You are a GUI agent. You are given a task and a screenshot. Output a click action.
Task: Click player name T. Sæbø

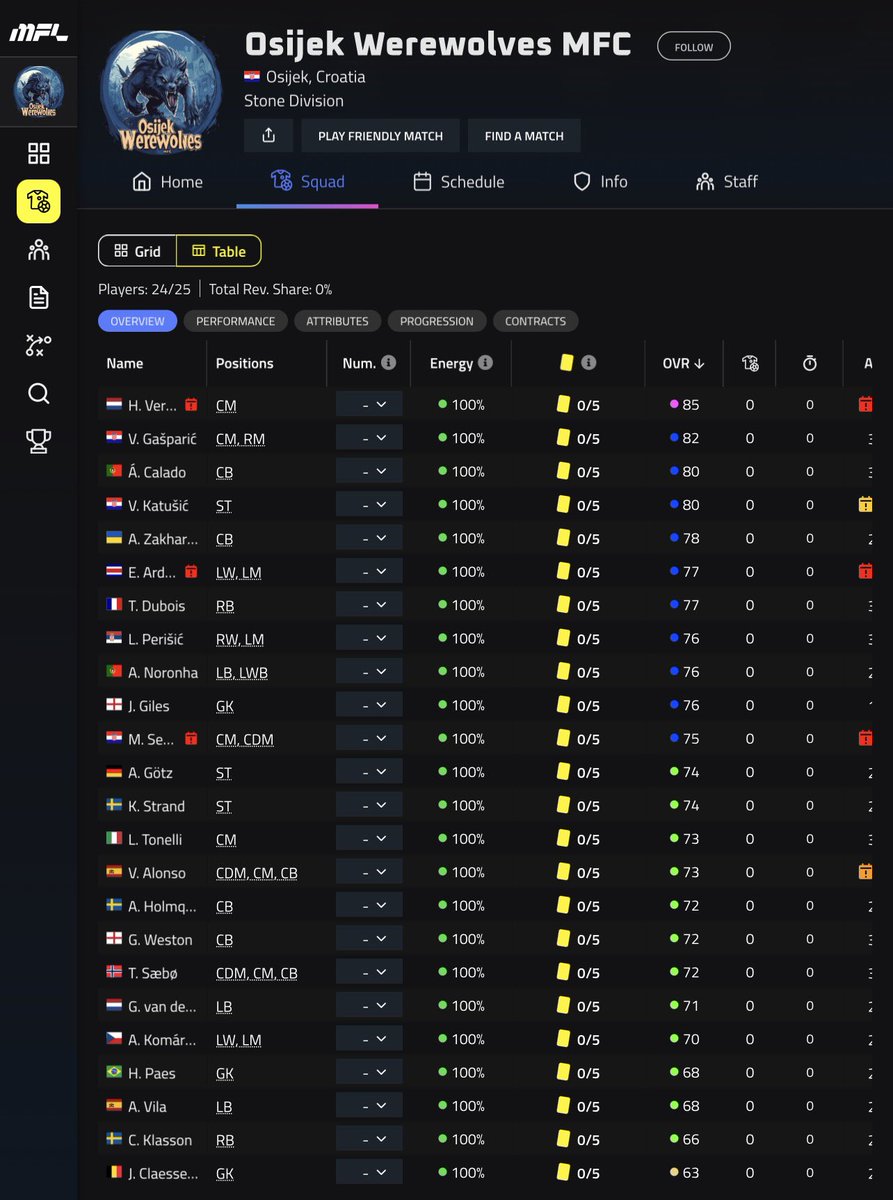point(153,973)
